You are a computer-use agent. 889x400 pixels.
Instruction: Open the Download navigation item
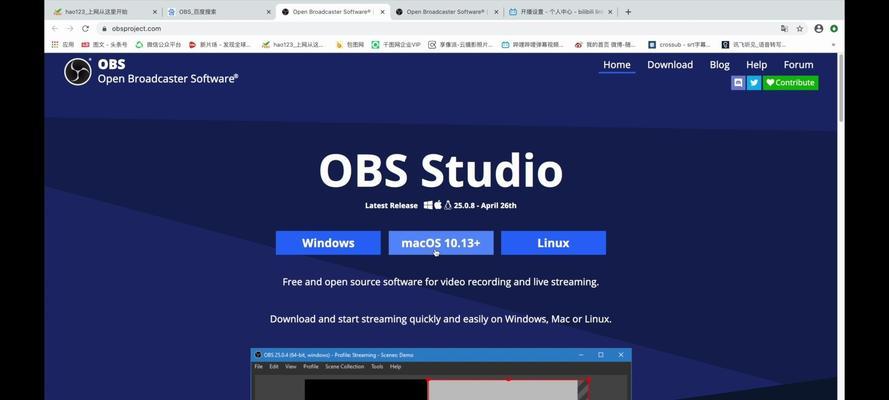[x=670, y=65]
